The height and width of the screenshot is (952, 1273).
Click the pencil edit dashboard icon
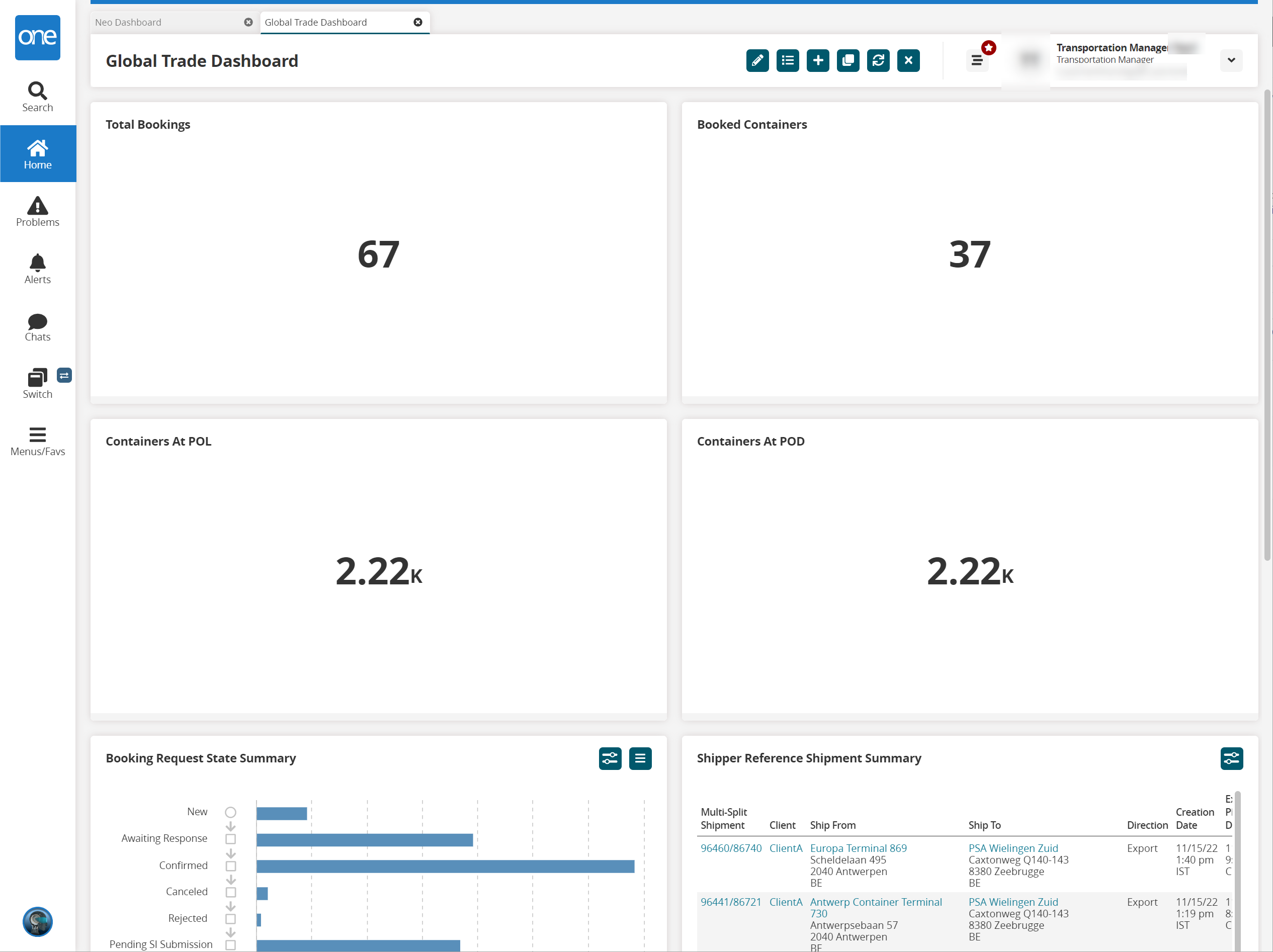pyautogui.click(x=757, y=60)
